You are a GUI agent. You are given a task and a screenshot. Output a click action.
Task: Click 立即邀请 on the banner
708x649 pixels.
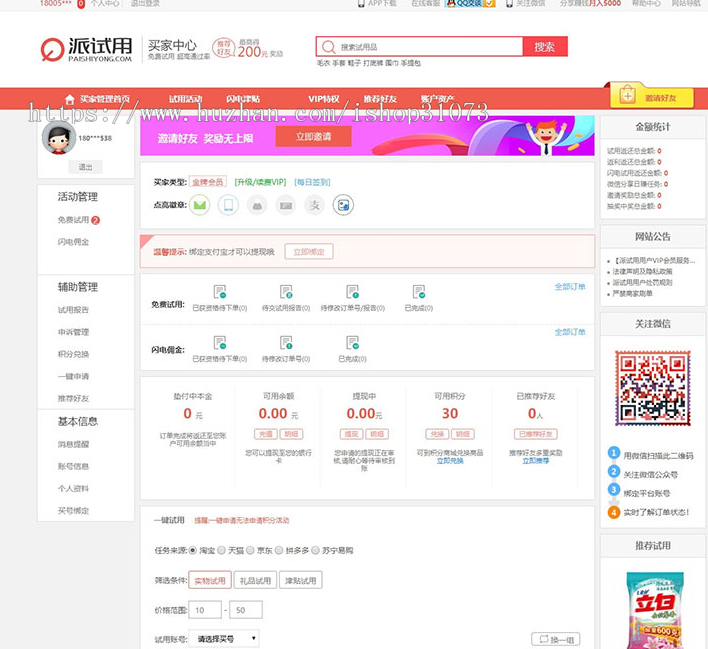[x=313, y=136]
